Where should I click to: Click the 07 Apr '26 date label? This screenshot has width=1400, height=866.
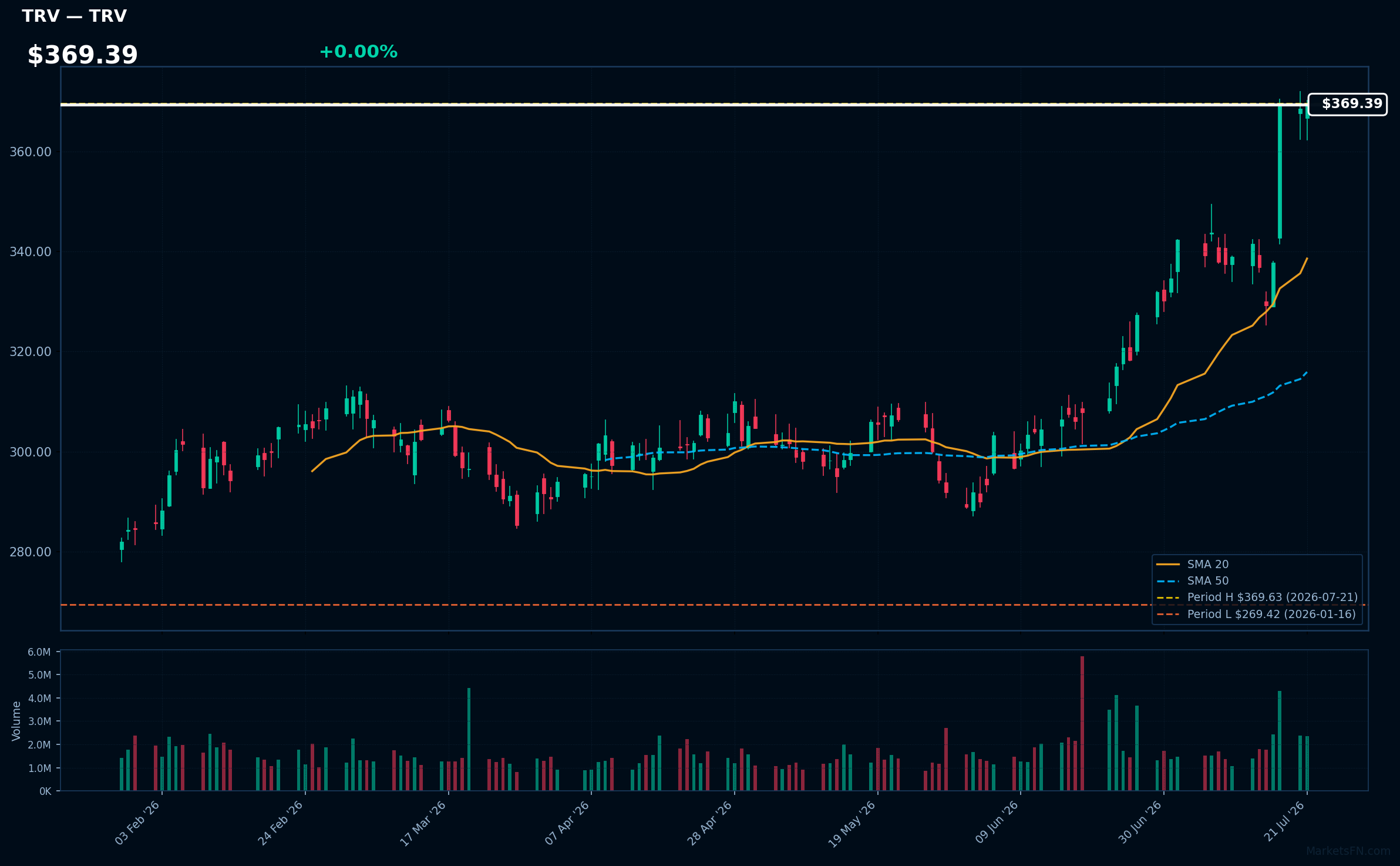tap(567, 823)
